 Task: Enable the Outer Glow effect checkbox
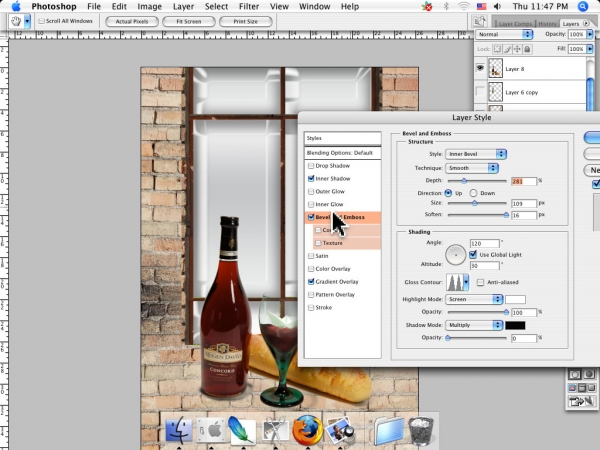coord(311,191)
